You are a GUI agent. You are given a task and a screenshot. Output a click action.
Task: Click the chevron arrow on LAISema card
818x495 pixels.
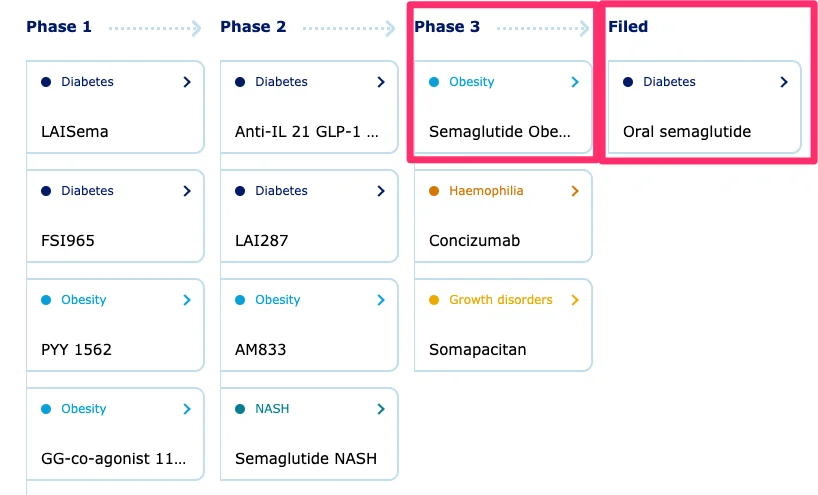click(187, 82)
